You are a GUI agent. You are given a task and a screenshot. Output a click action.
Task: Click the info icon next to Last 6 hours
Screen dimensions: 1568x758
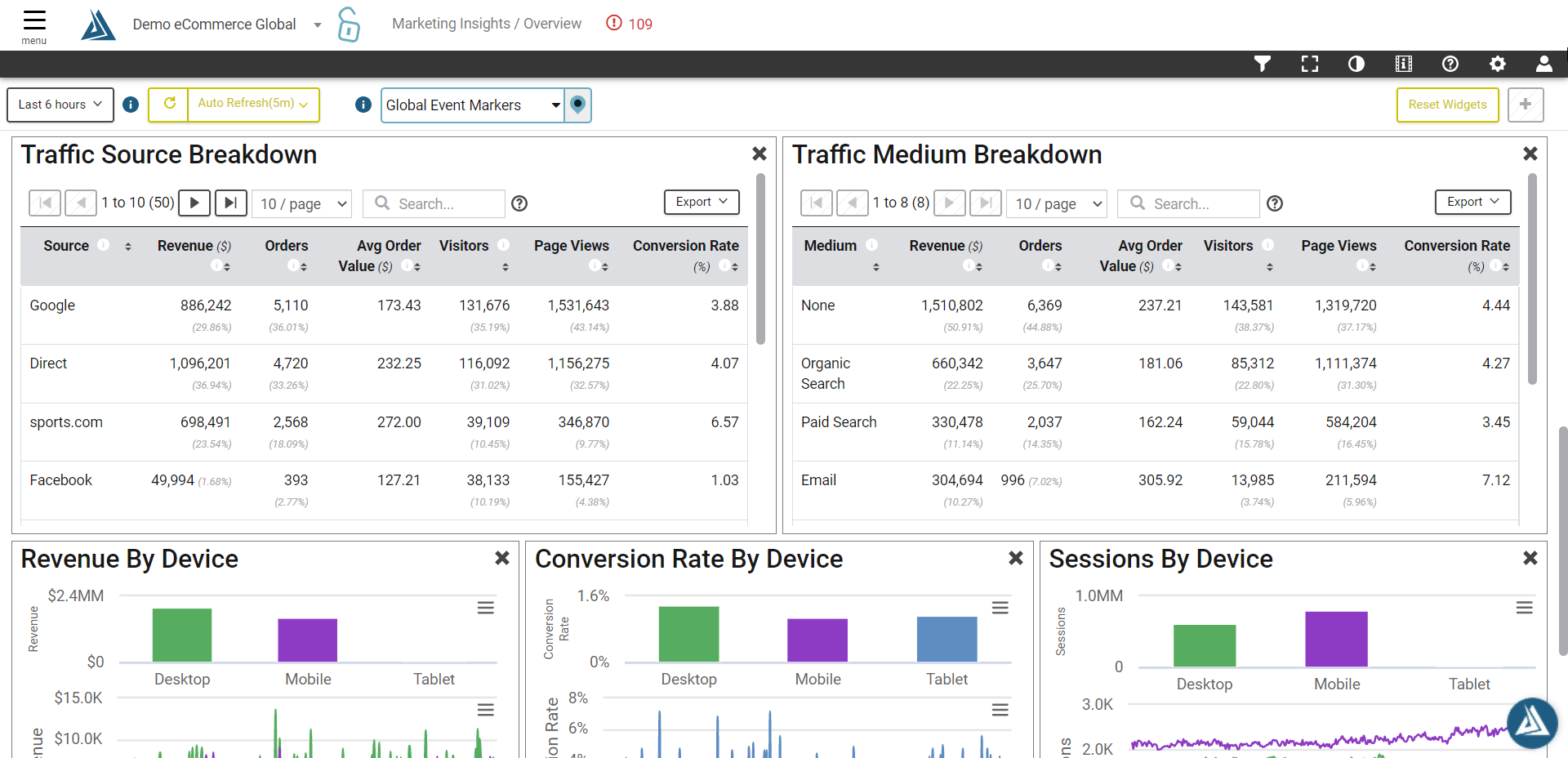click(131, 105)
